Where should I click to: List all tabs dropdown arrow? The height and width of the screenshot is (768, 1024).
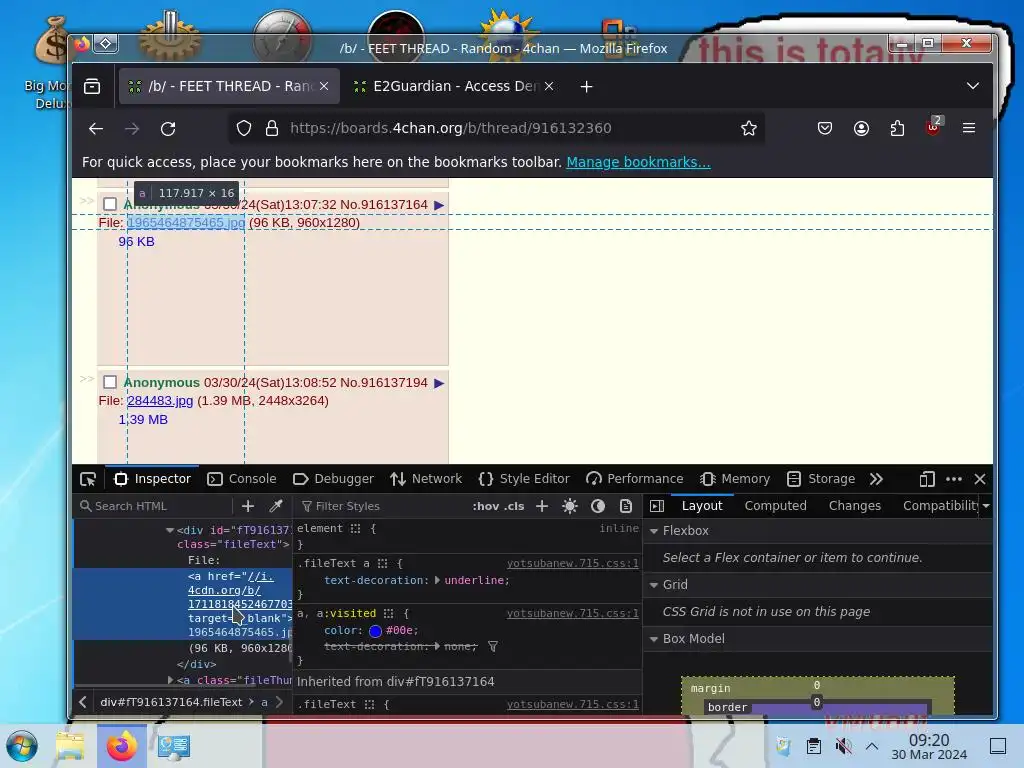pos(972,86)
